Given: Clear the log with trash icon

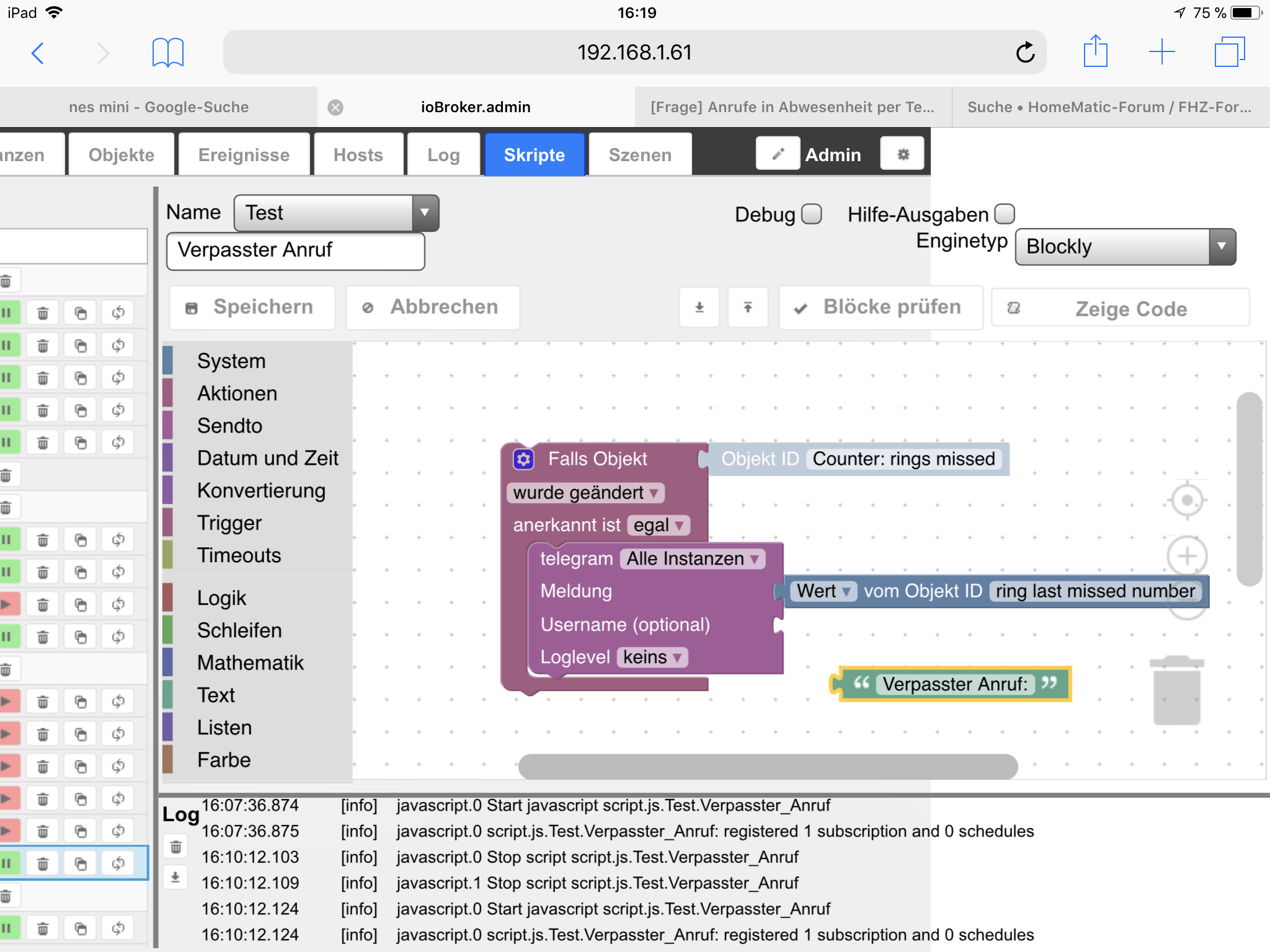Looking at the screenshot, I should coord(176,847).
